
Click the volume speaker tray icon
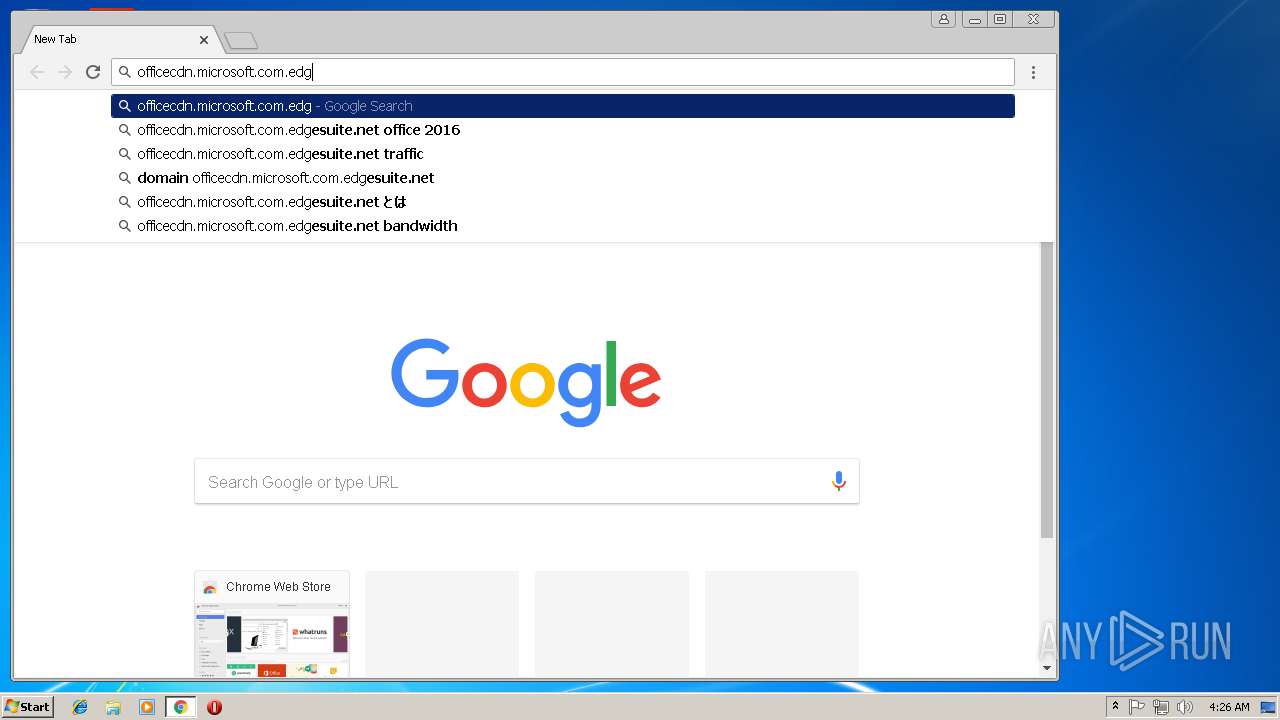click(1185, 707)
